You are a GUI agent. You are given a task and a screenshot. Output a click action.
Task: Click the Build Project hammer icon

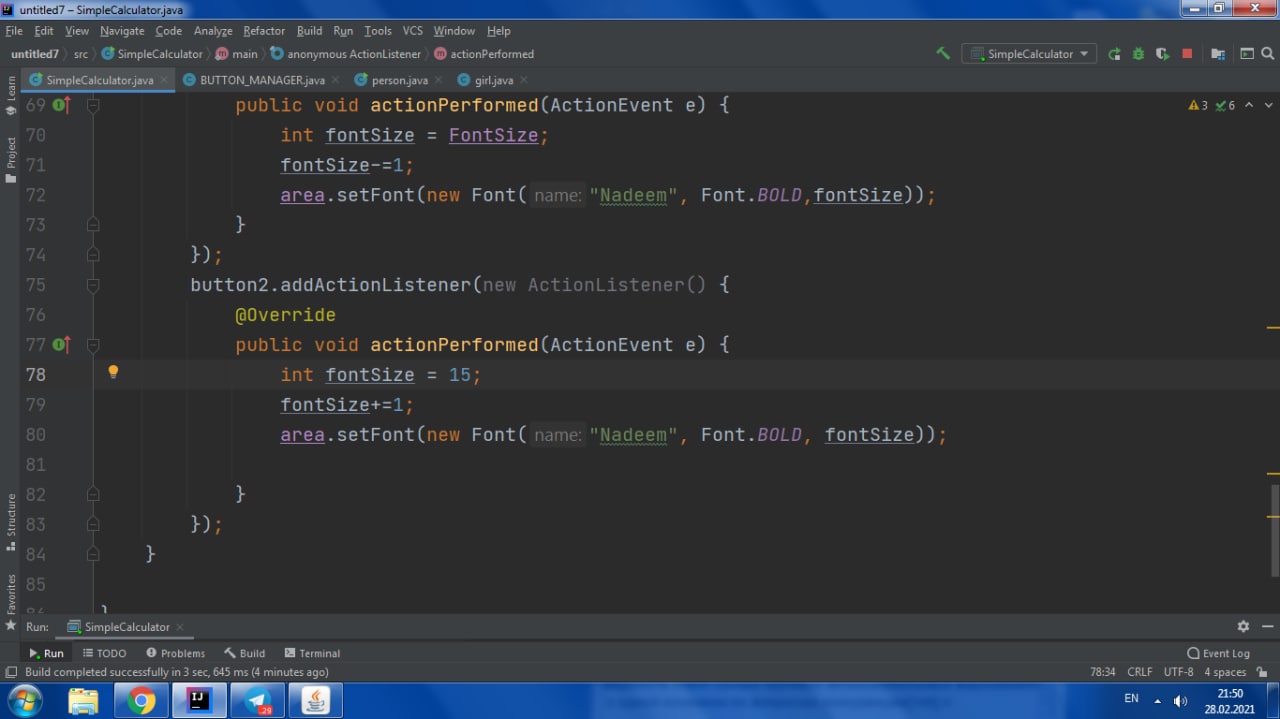tap(943, 54)
